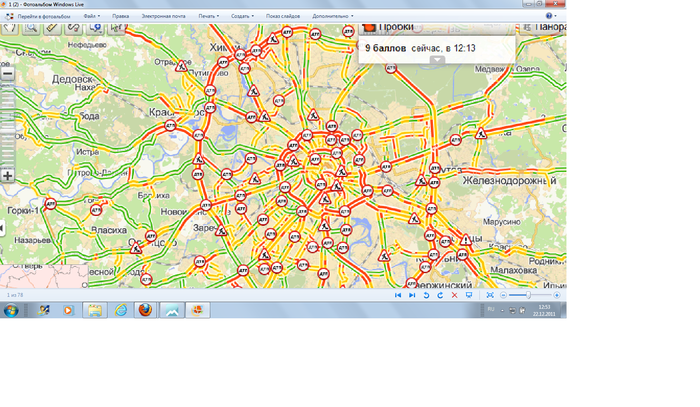Open the Правка menu
700x407 pixels.
[121, 16]
